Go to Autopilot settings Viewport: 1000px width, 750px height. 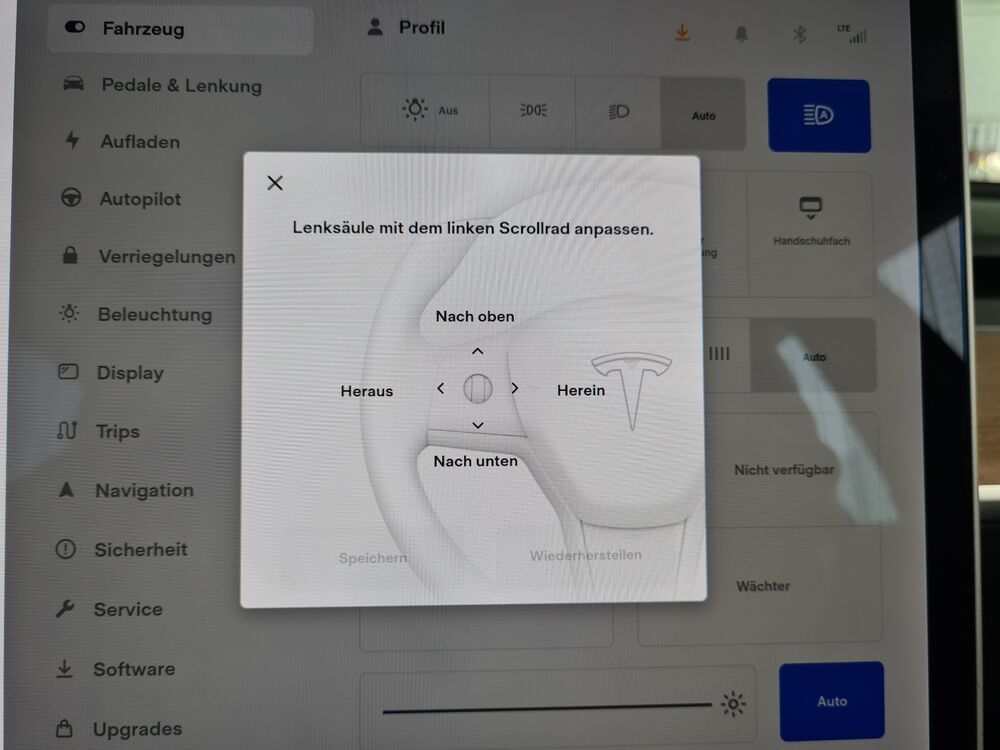[x=139, y=199]
